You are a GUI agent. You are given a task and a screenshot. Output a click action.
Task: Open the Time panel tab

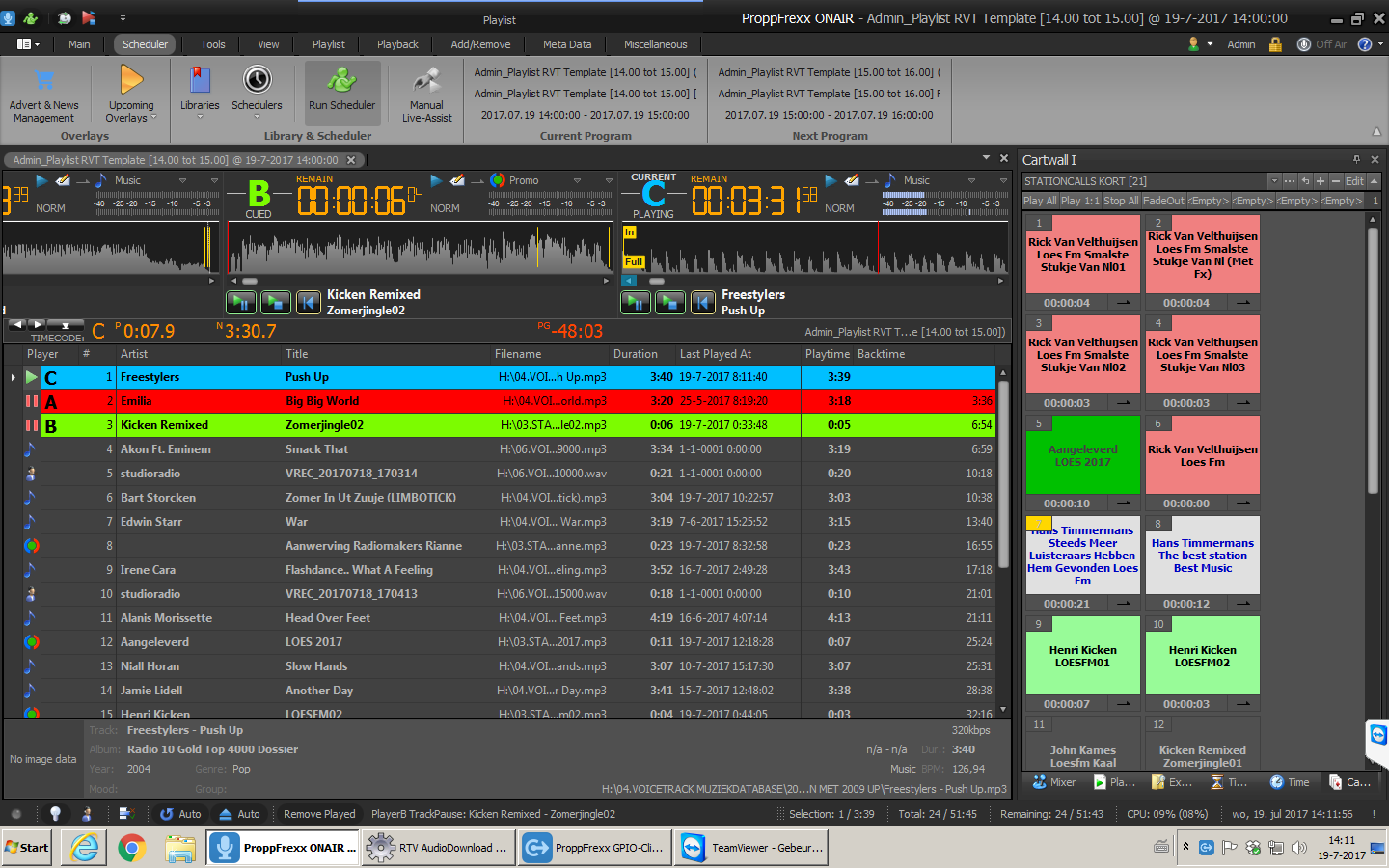coord(1290,782)
